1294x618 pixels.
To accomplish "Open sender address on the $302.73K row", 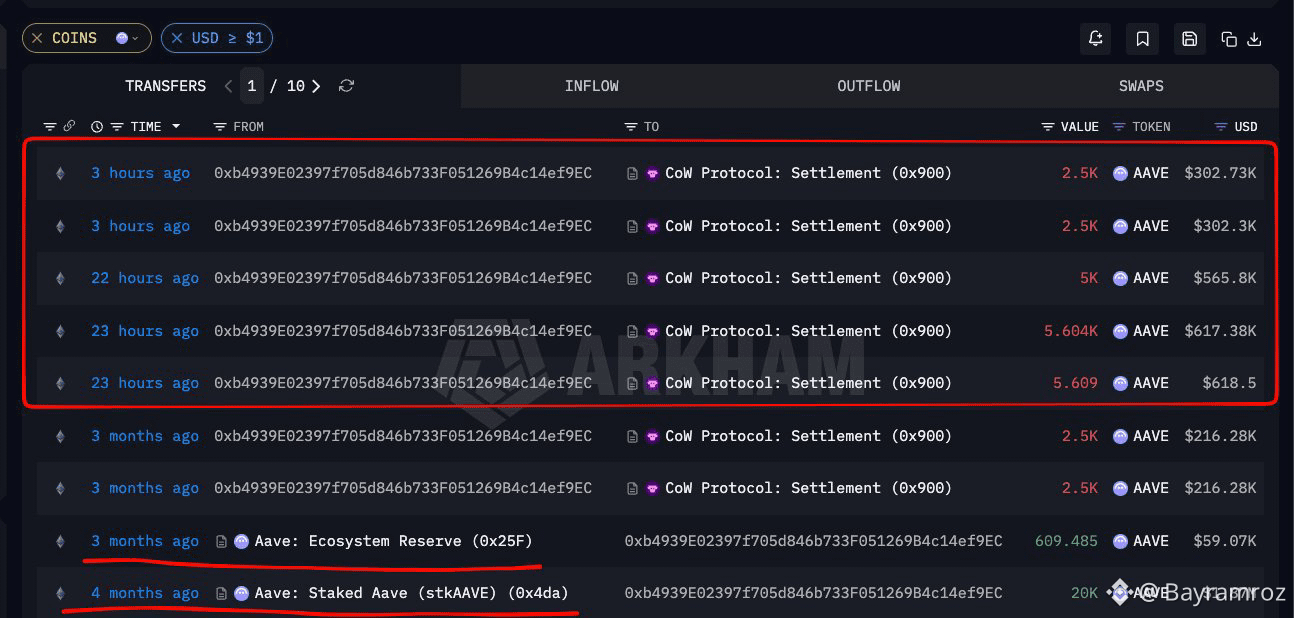I will click(x=403, y=173).
